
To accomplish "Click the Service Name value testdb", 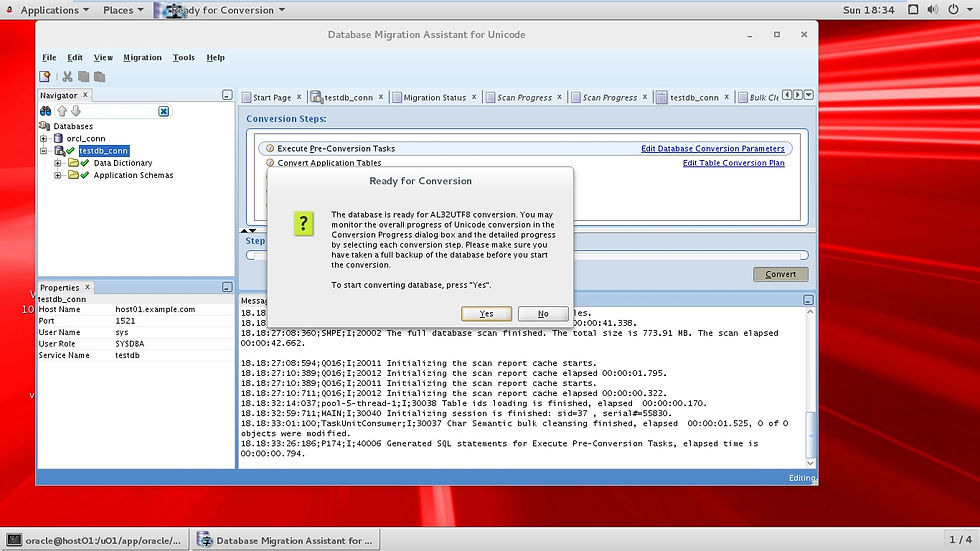I will pos(128,355).
